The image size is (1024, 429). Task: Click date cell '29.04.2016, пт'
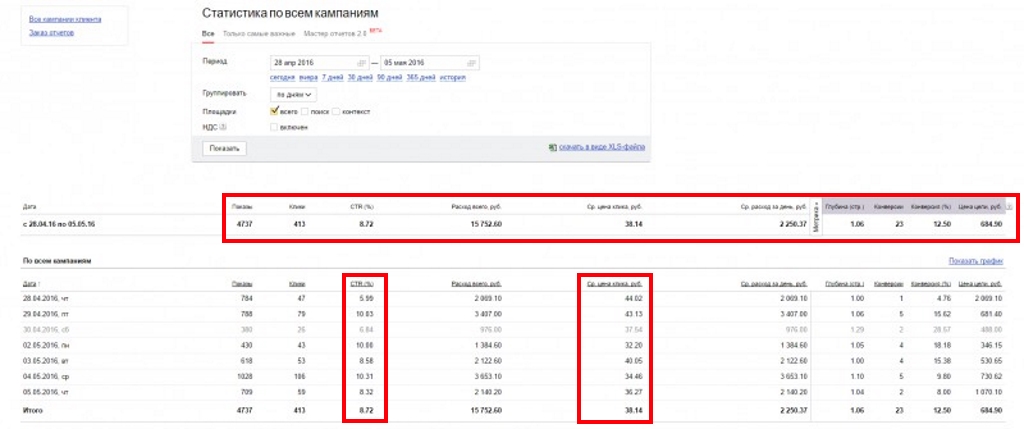point(44,314)
